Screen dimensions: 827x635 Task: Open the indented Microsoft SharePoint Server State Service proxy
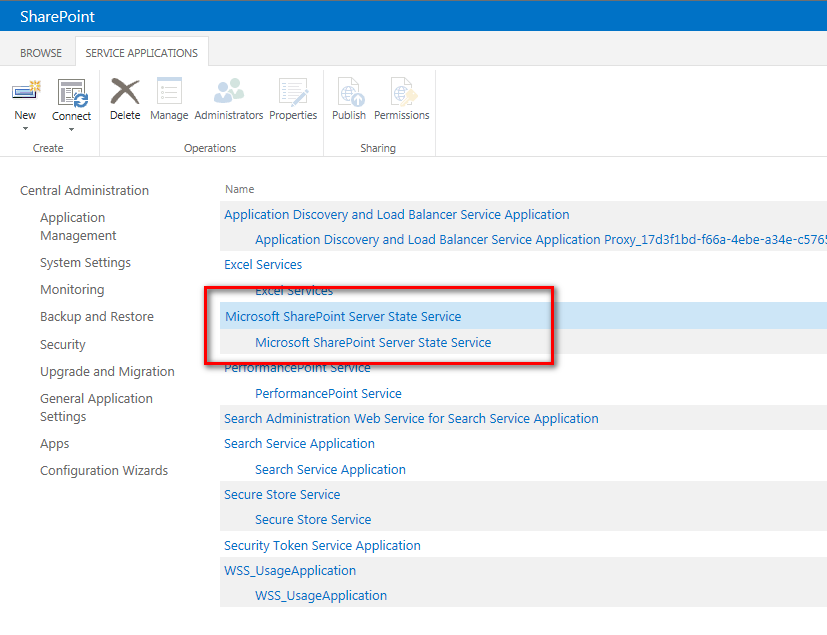(373, 342)
